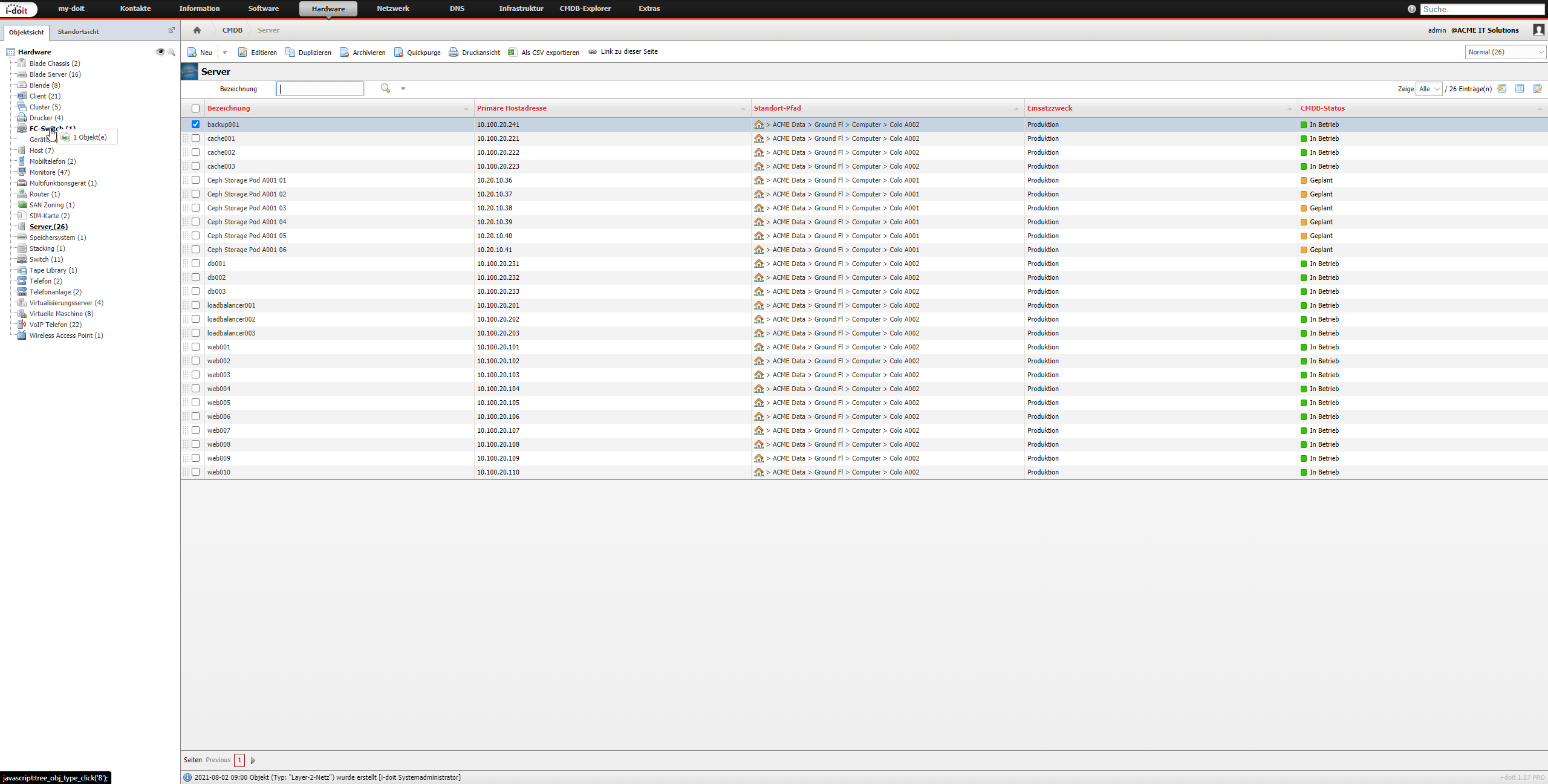Viewport: 1548px width, 784px height.
Task: Click the home icon in breadcrumb
Action: pos(197,30)
